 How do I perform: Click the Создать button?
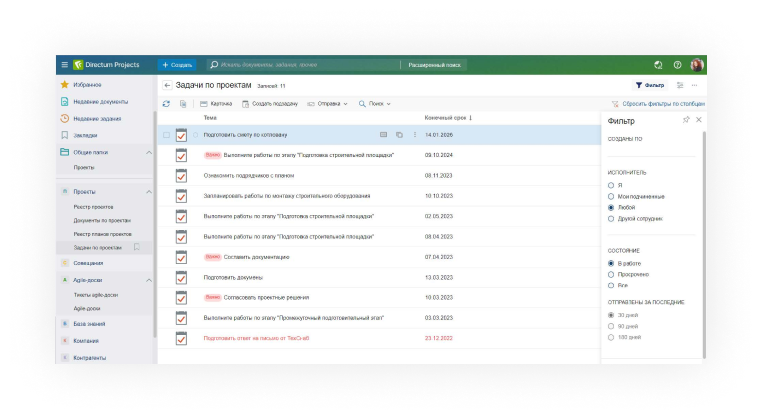pyautogui.click(x=177, y=64)
